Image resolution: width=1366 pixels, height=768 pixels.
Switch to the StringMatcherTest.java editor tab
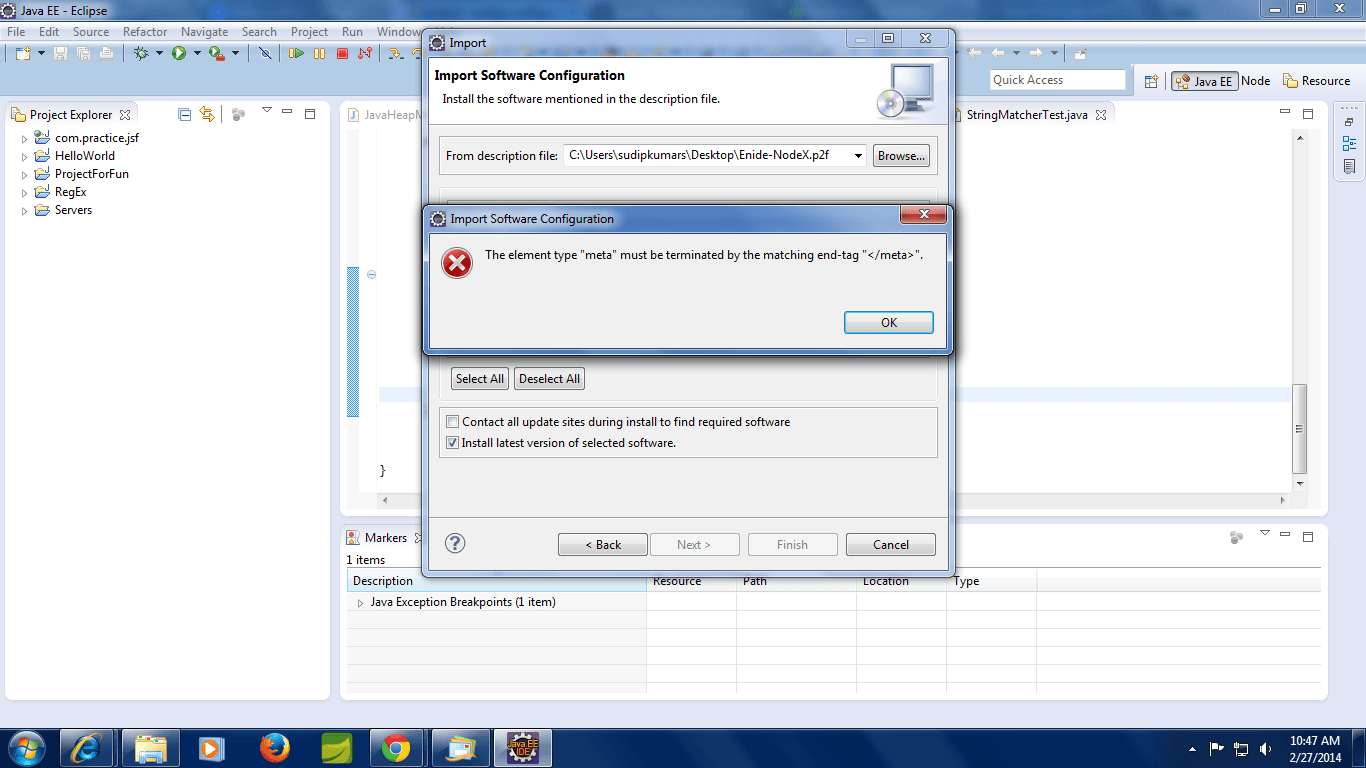[1027, 115]
